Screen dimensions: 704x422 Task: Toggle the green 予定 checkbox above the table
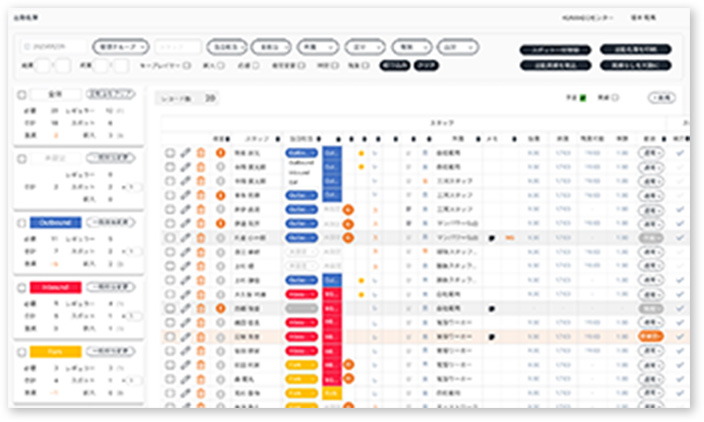click(x=583, y=97)
